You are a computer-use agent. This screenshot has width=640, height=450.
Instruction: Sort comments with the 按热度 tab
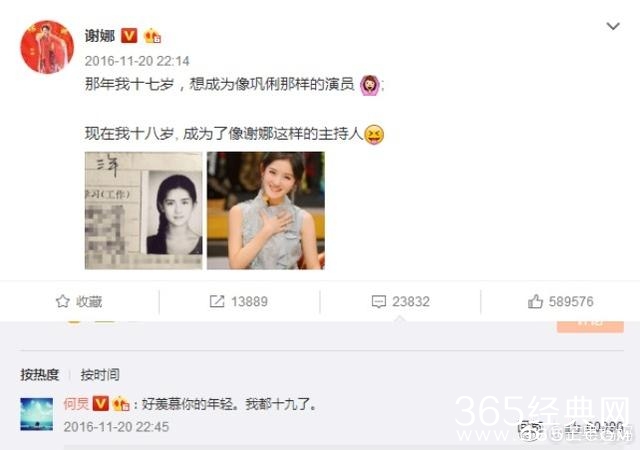pos(40,374)
